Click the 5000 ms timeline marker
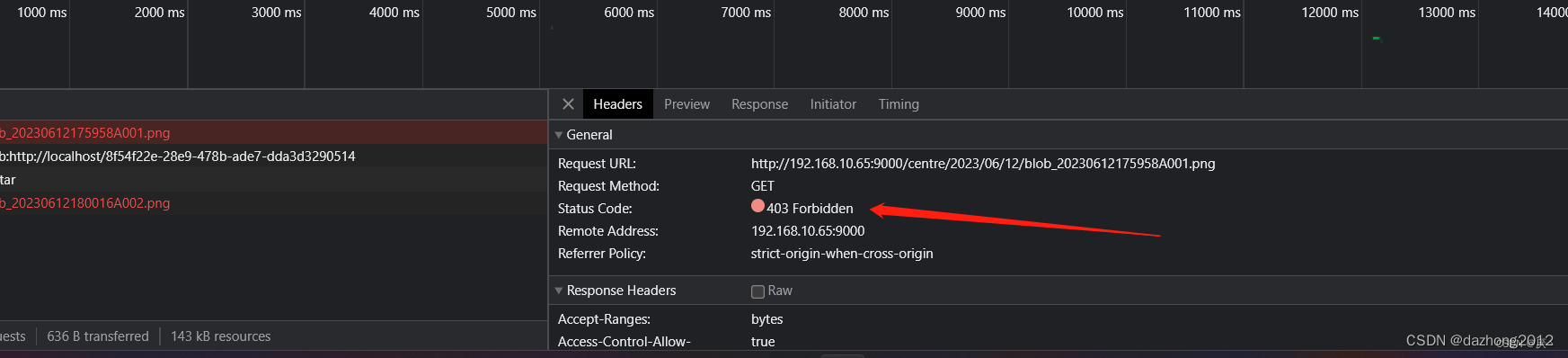 pyautogui.click(x=511, y=13)
